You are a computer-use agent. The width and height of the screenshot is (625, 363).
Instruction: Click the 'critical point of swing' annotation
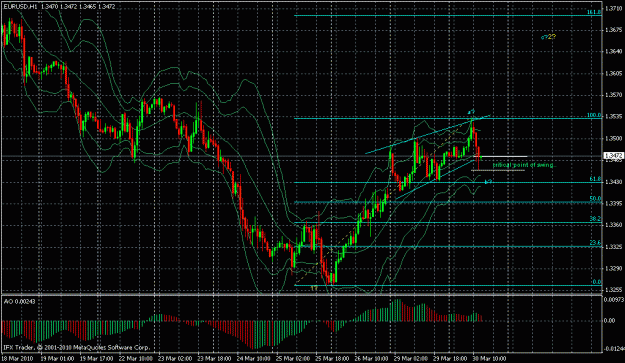(524, 165)
